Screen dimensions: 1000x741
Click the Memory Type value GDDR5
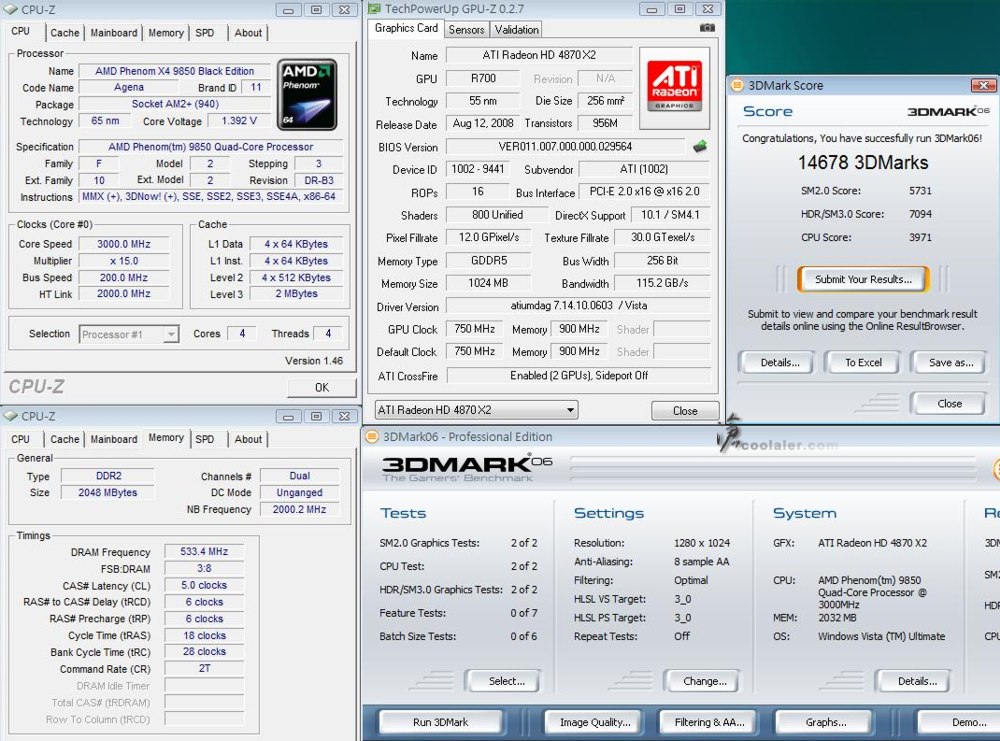[x=489, y=261]
